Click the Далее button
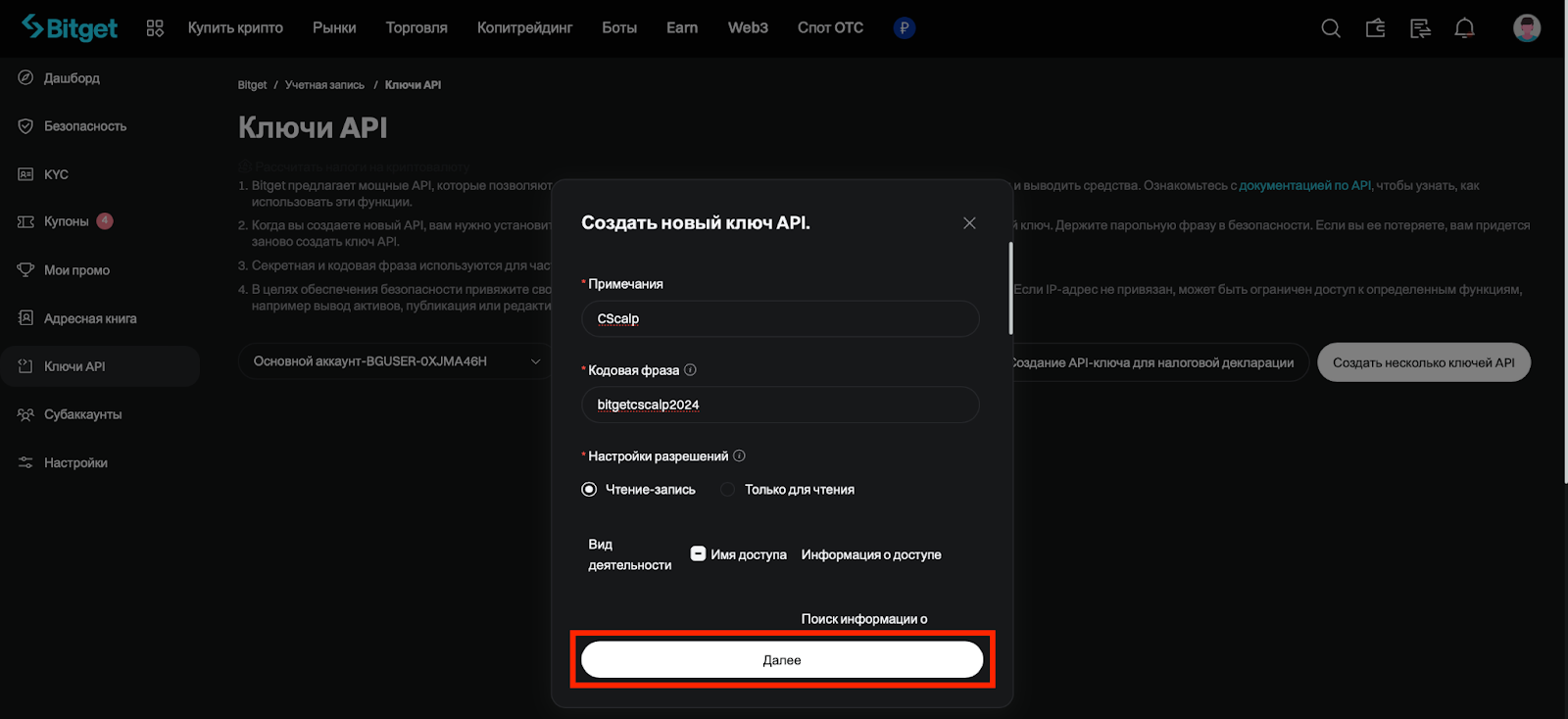1568x719 pixels. [x=782, y=659]
